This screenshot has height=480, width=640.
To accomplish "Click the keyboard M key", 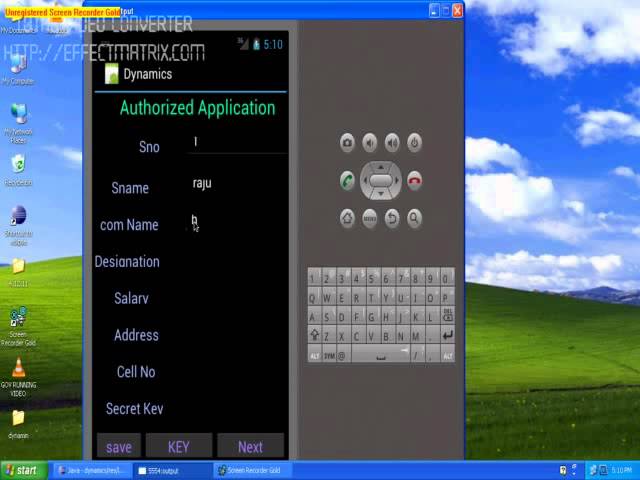I will pyautogui.click(x=416, y=336).
